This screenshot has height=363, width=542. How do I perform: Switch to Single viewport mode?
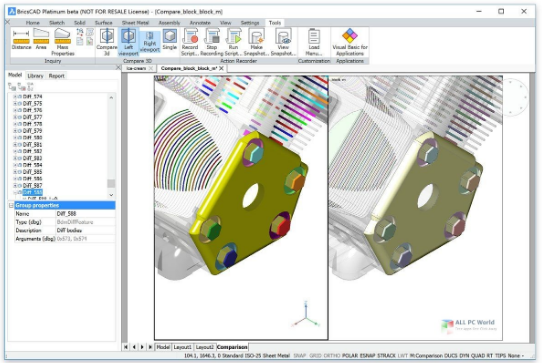(x=169, y=39)
